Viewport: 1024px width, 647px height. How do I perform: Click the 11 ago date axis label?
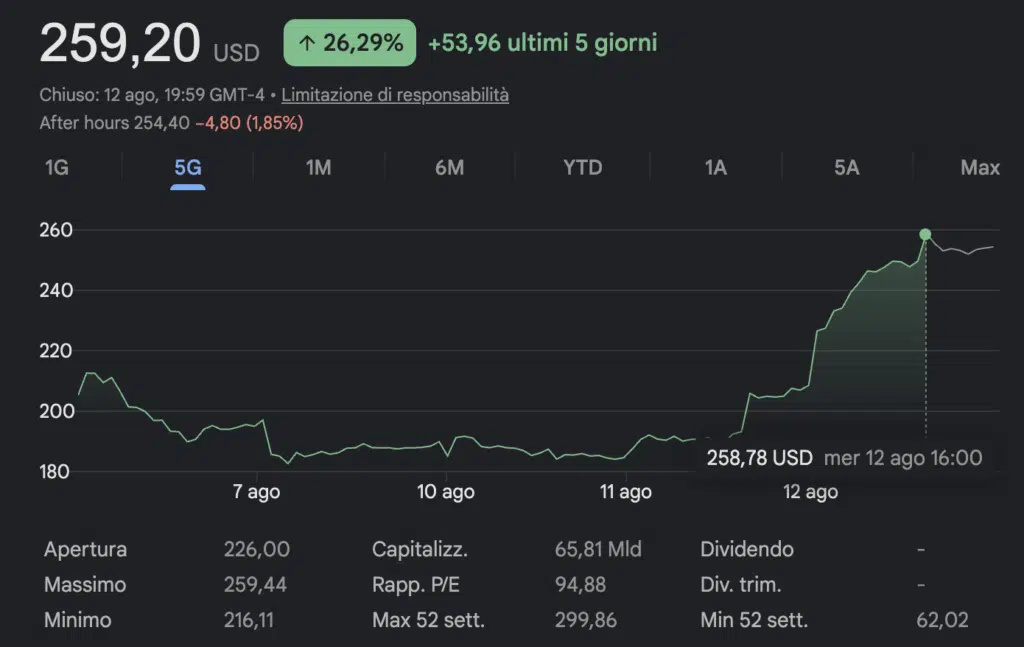[x=626, y=492]
